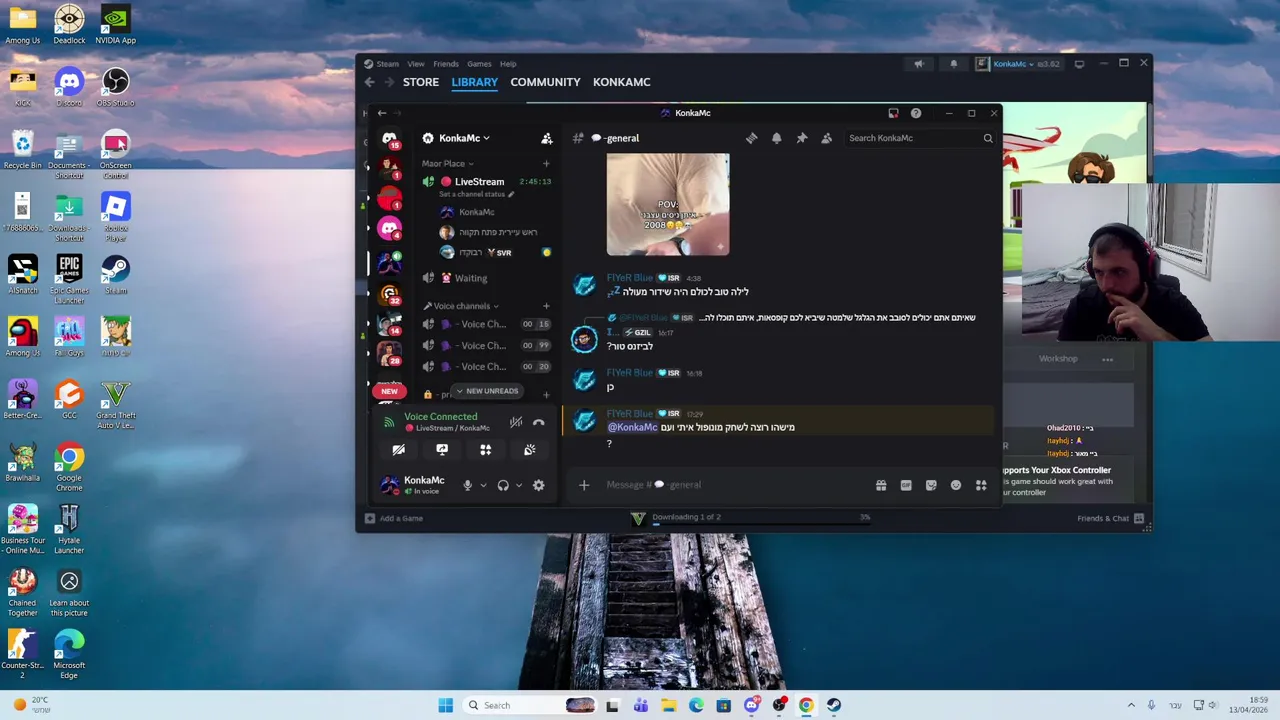Open Discord inbox icon in title bar
The image size is (1280, 720).
coord(893,113)
